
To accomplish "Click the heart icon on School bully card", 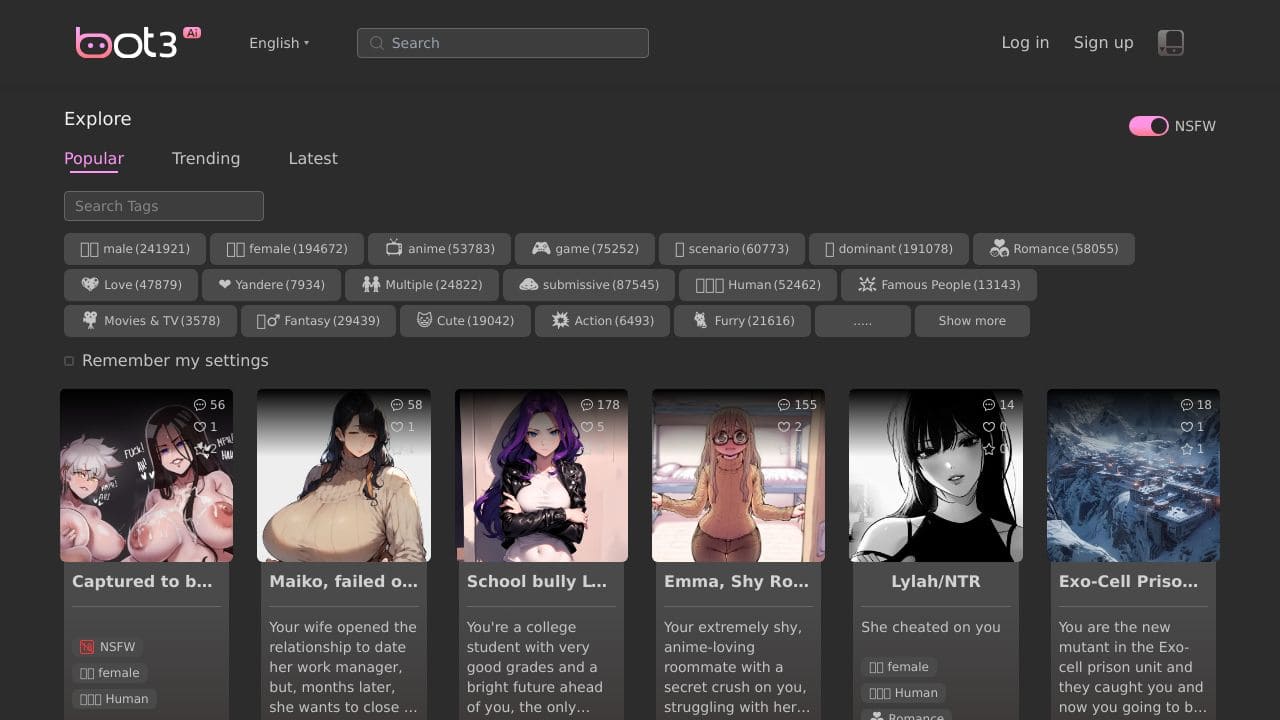I will [587, 427].
